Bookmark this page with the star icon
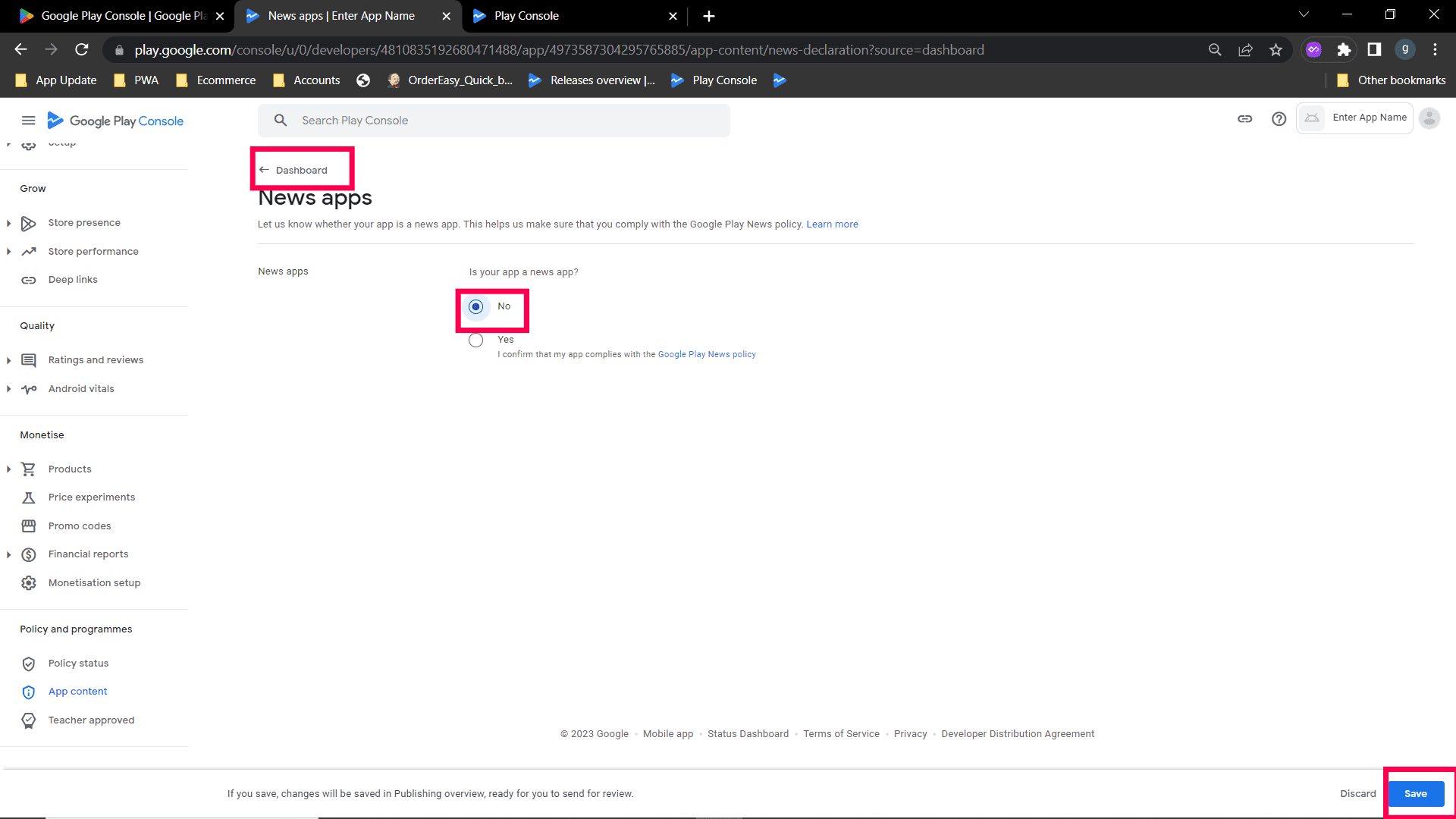Image resolution: width=1456 pixels, height=819 pixels. pos(1276,50)
